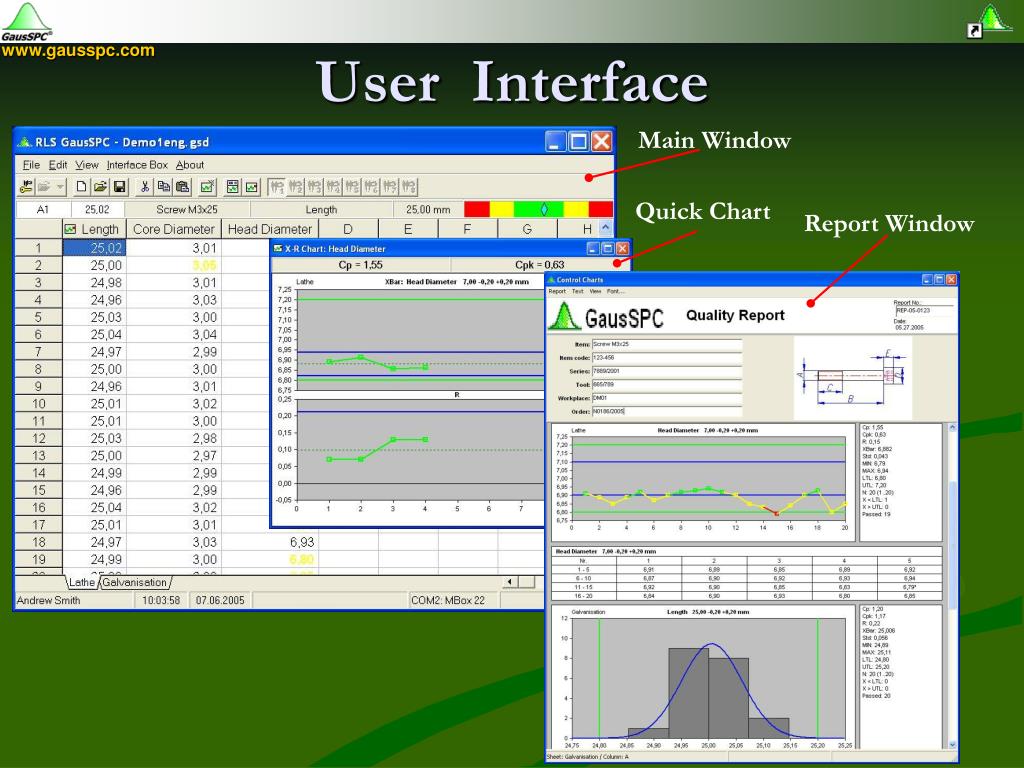Select measuring gauge icon number 8
The image size is (1024, 768).
(409, 187)
